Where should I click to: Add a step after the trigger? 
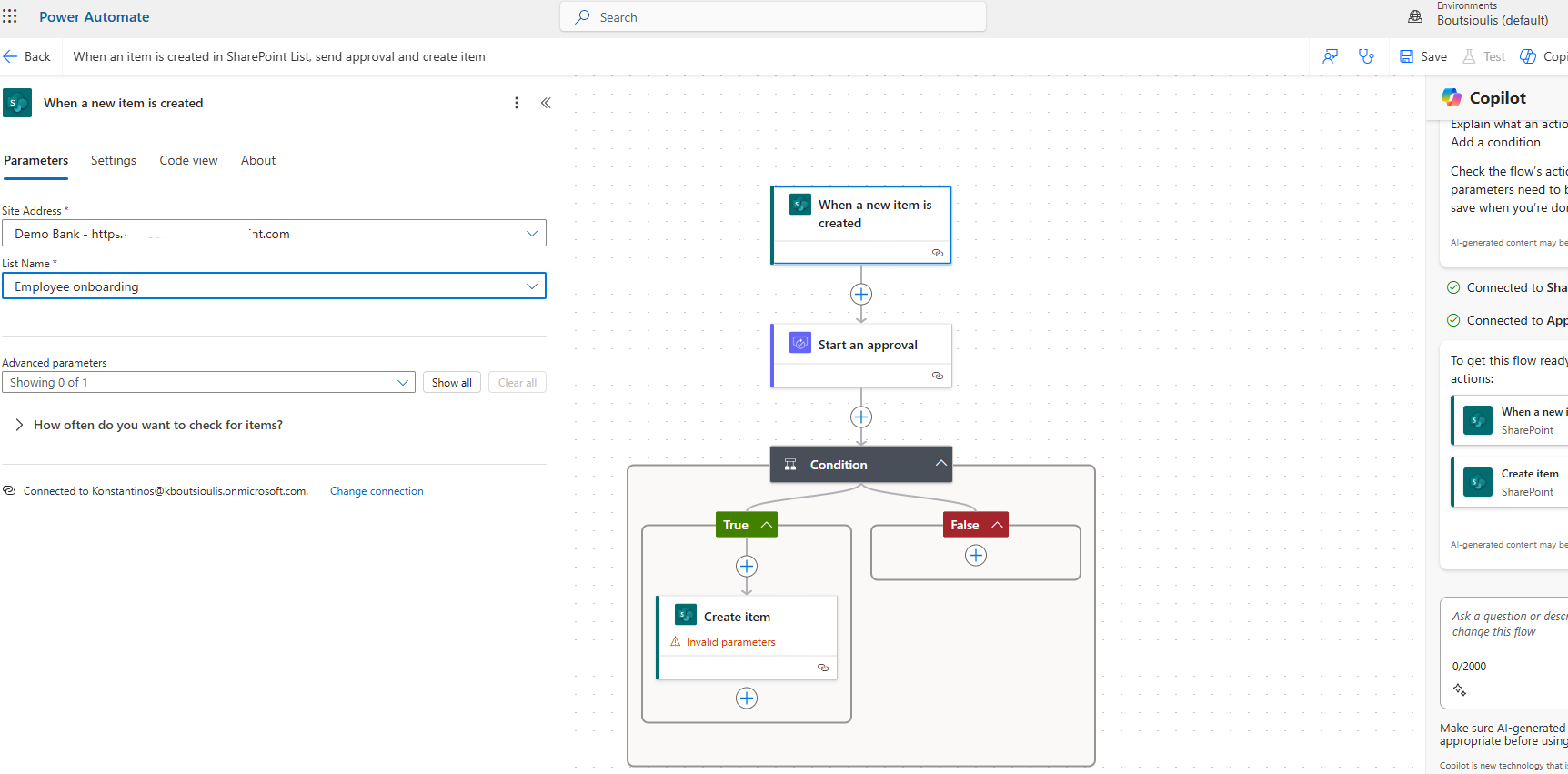(x=861, y=295)
